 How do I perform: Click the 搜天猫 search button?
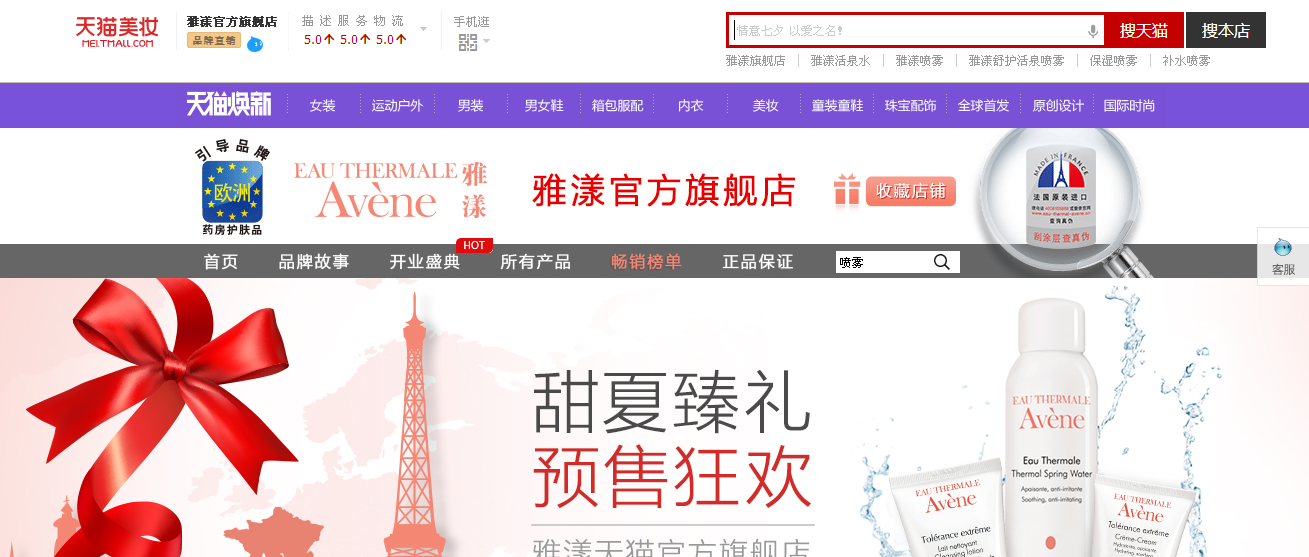pyautogui.click(x=1144, y=30)
